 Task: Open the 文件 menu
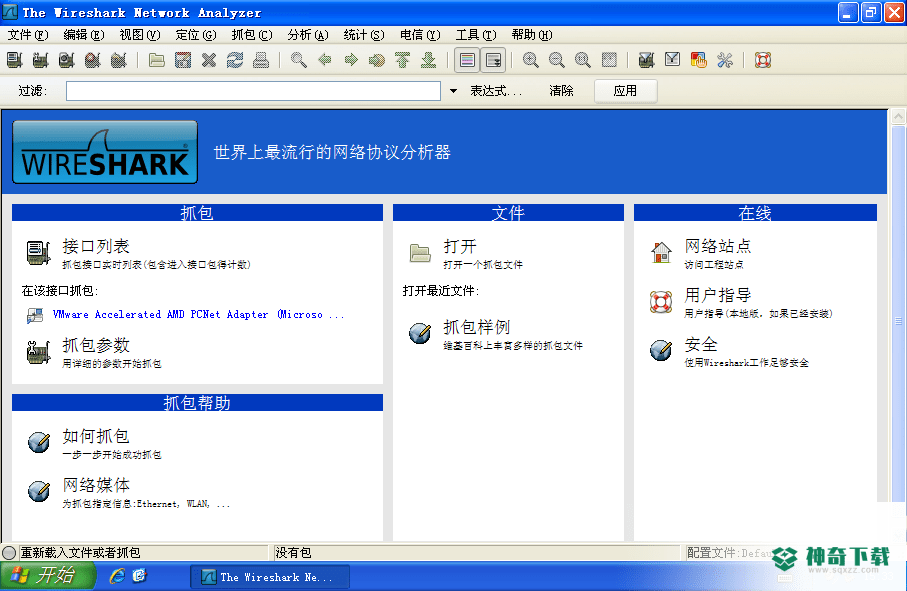click(x=27, y=35)
